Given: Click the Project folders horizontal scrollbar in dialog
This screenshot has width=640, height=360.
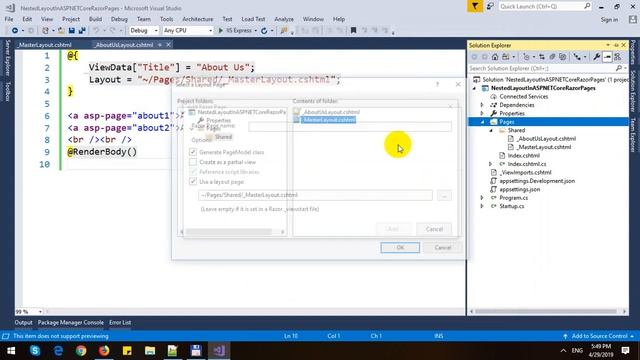Looking at the screenshot, I should pyautogui.click(x=232, y=231).
